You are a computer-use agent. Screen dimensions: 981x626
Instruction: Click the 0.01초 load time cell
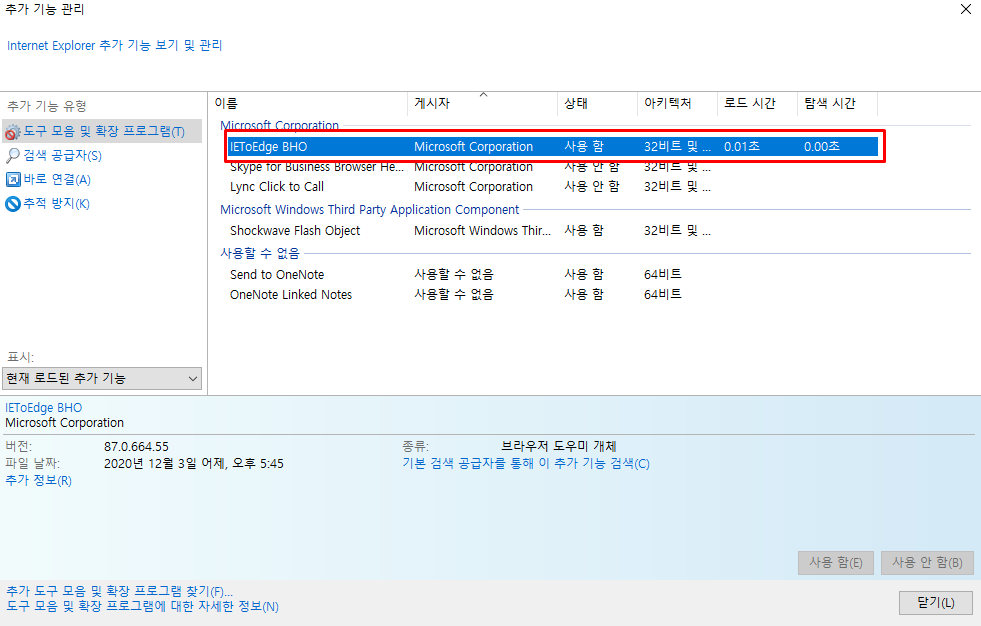coord(741,146)
